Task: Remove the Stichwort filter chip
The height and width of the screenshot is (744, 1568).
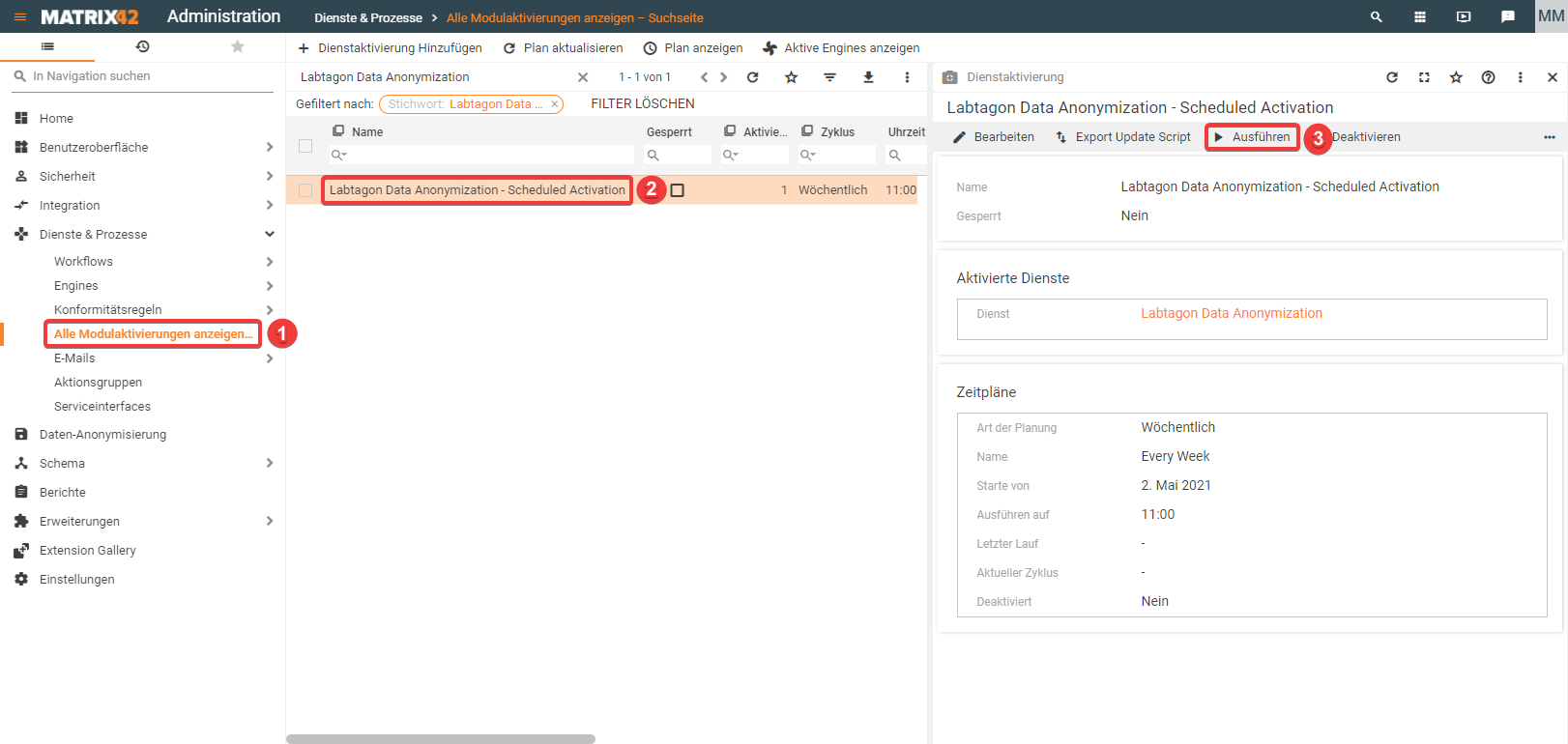Action: tap(555, 104)
